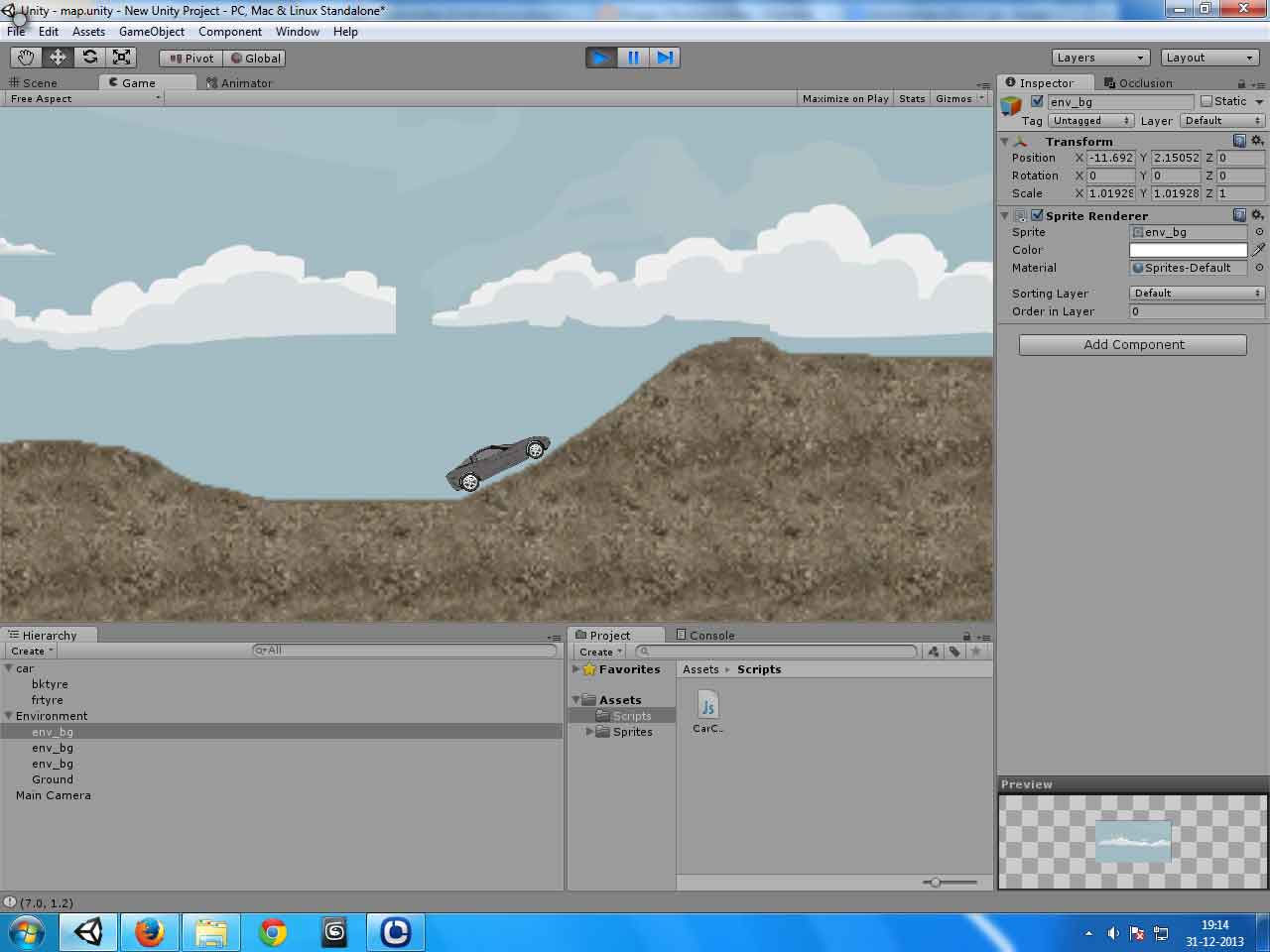The width and height of the screenshot is (1270, 952).
Task: Search by label icon in Project panel
Action: point(954,652)
